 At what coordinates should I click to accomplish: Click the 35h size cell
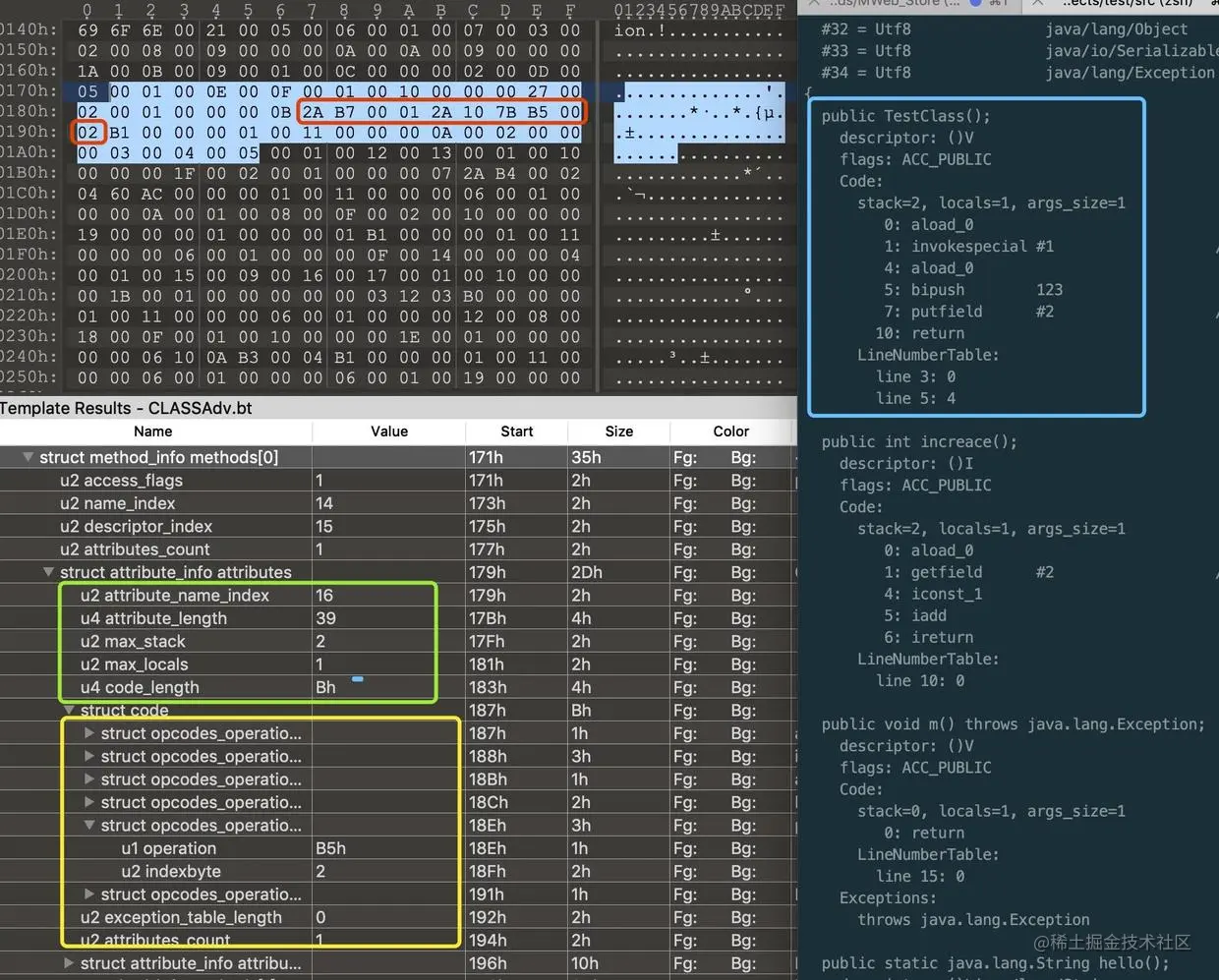click(x=619, y=457)
